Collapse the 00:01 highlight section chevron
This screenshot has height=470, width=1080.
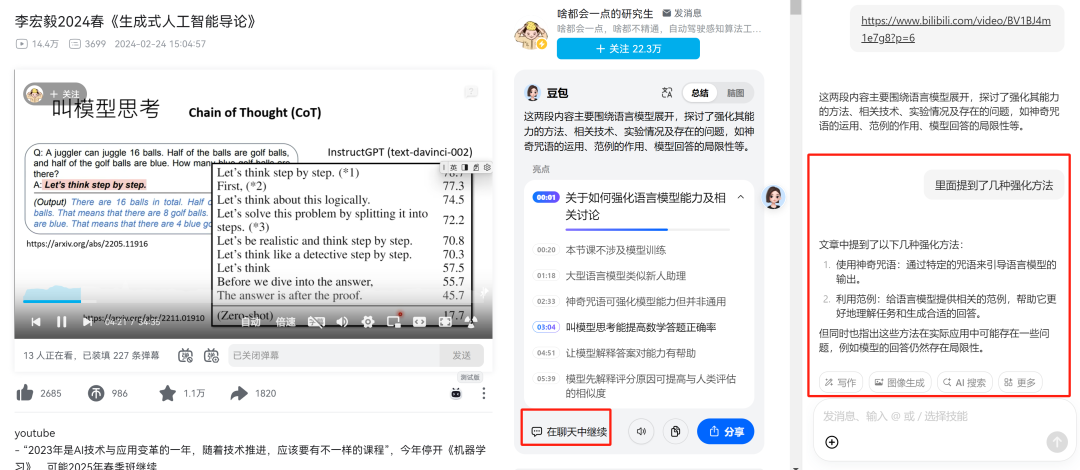pos(741,197)
